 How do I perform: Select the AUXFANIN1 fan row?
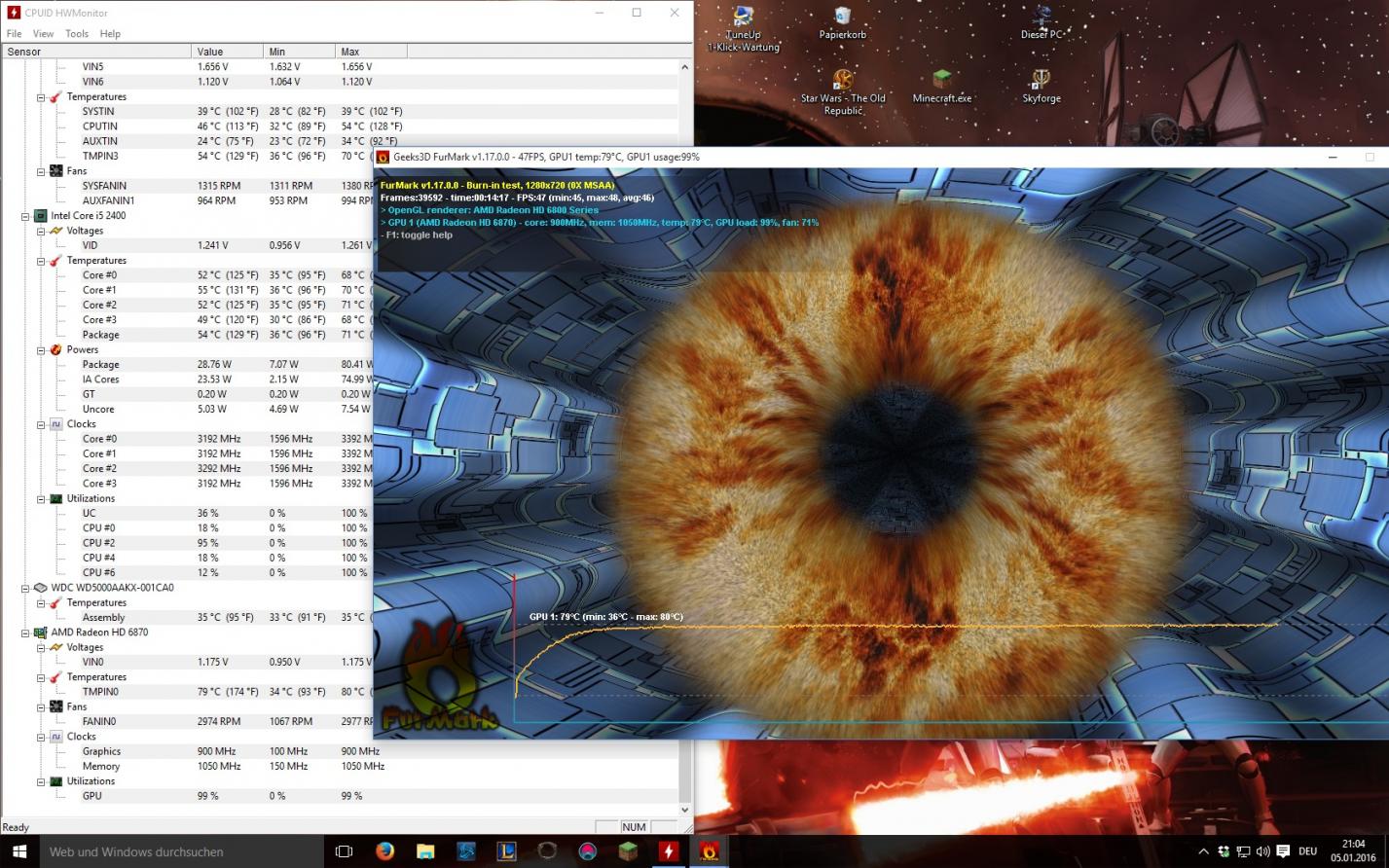pos(227,200)
